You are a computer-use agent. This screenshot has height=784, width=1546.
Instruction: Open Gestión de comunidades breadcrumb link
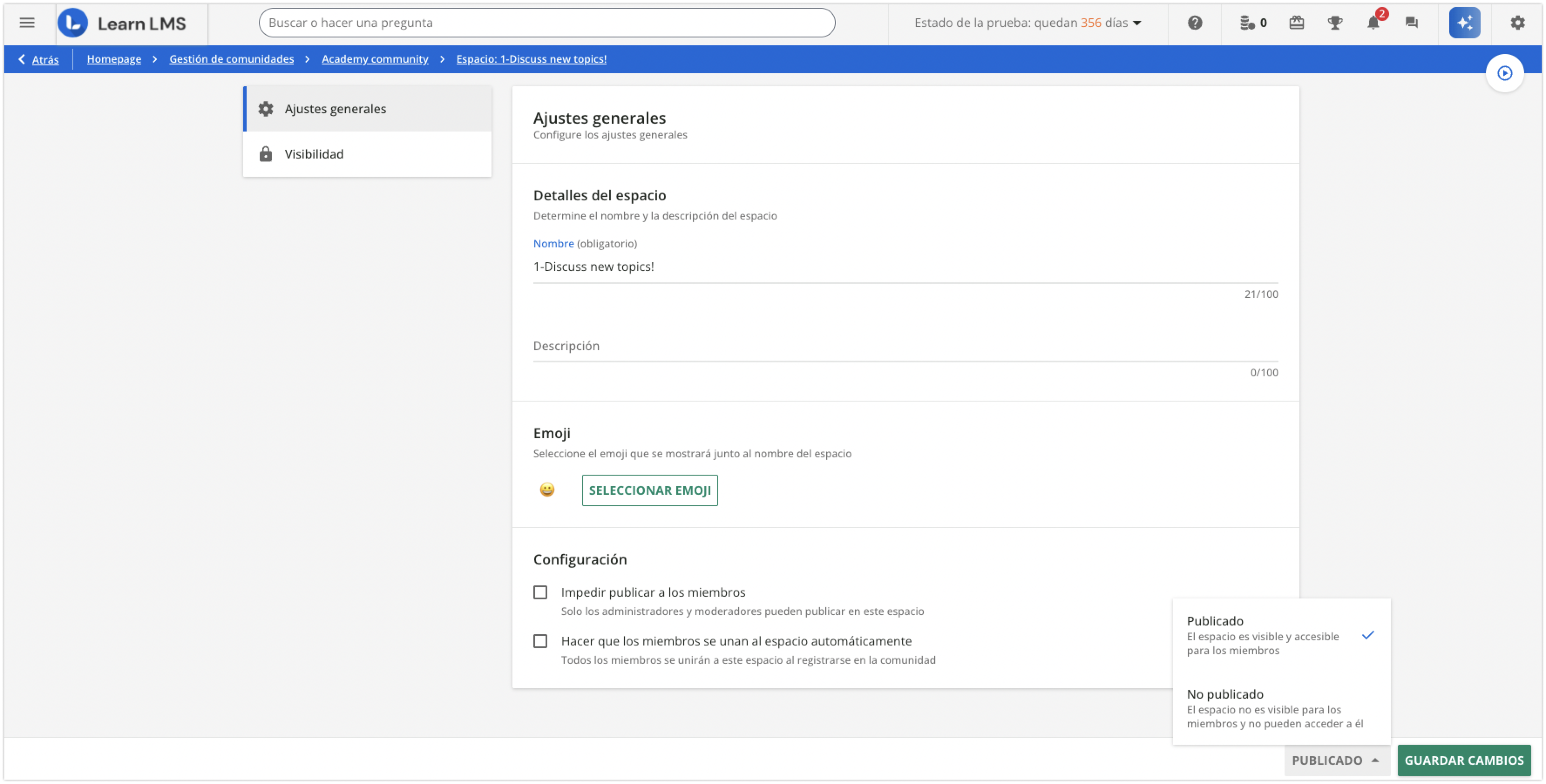pos(231,59)
